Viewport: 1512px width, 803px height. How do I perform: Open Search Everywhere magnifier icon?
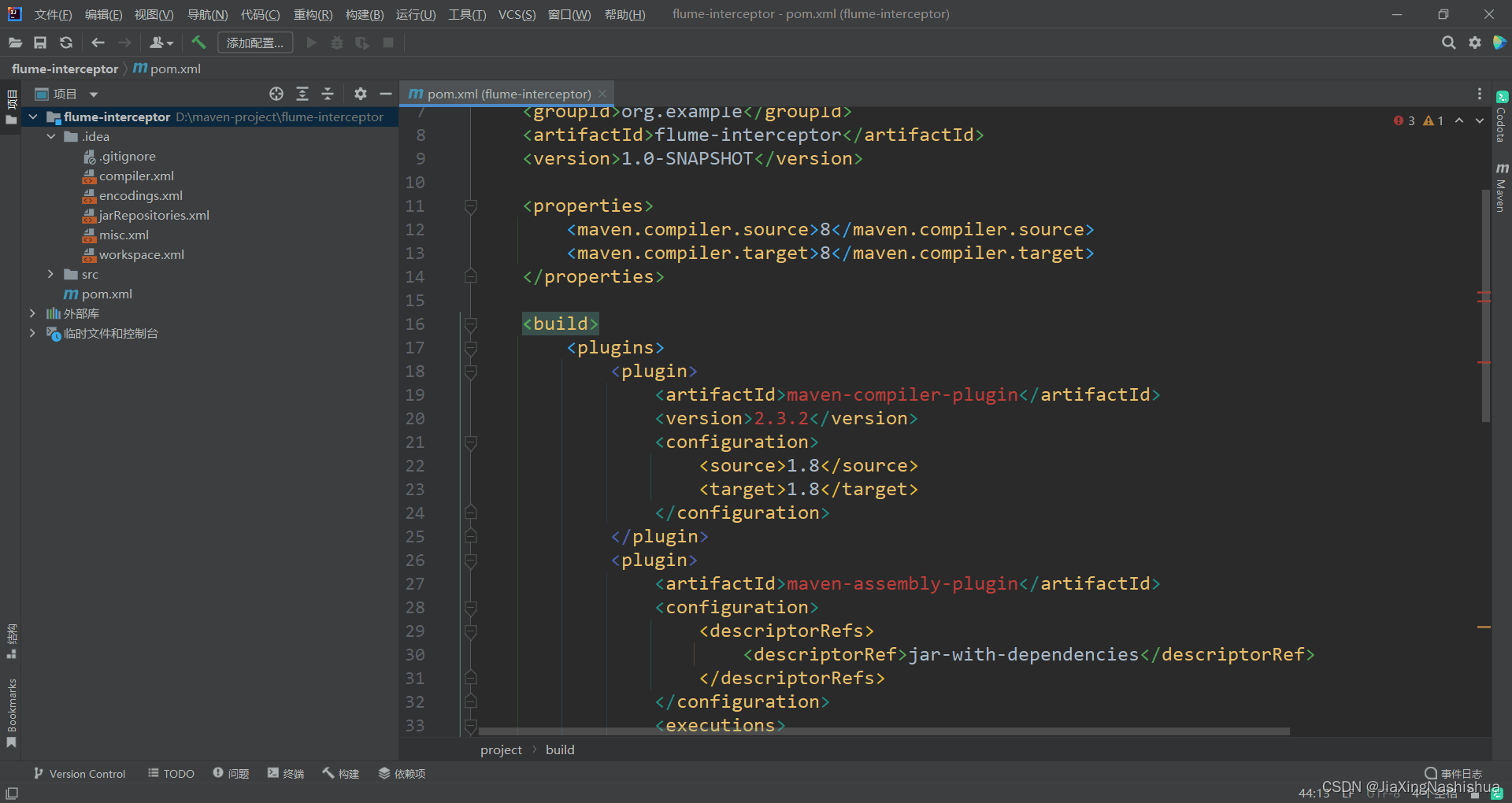(x=1448, y=43)
